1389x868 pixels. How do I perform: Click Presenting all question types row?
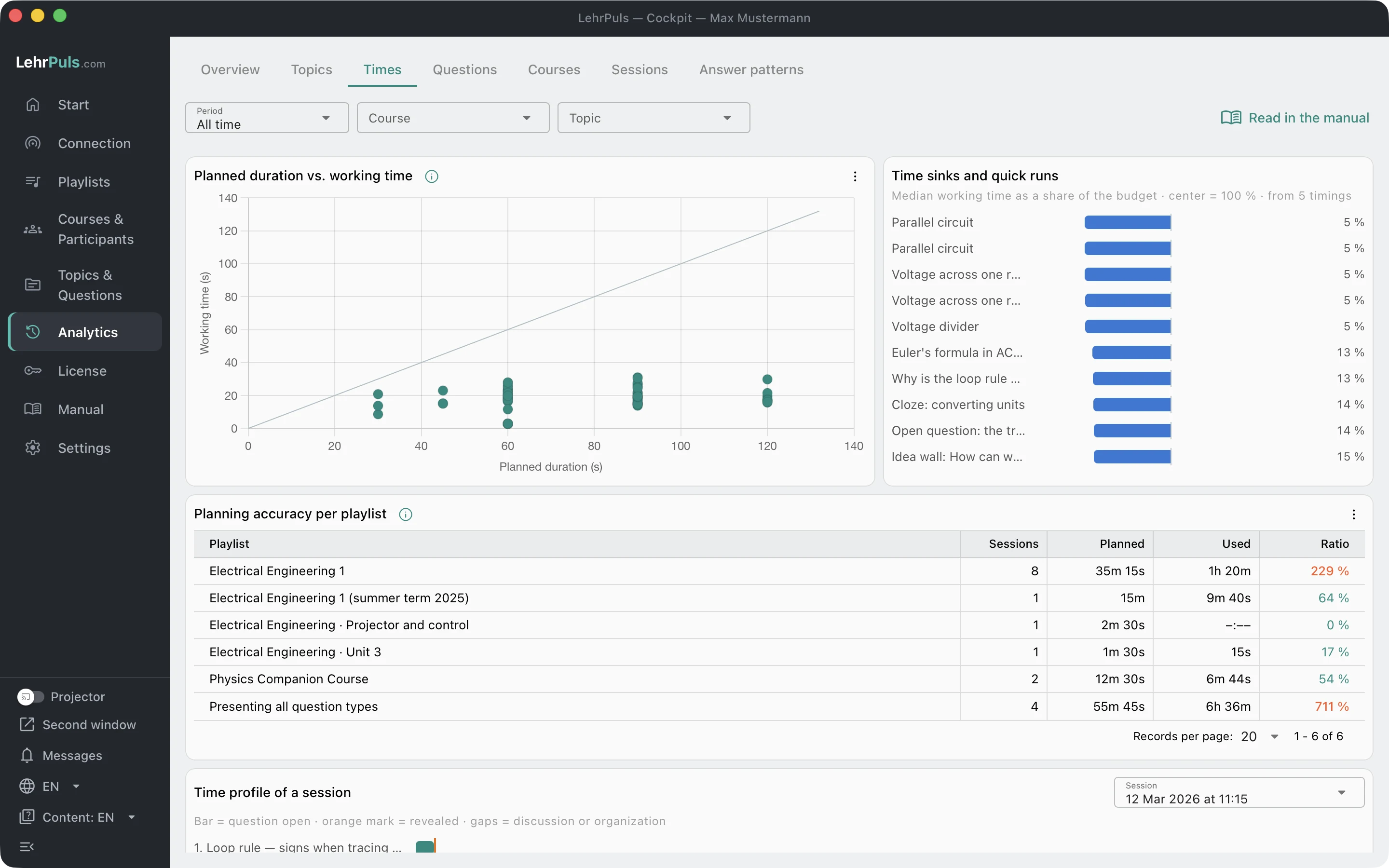coord(779,706)
